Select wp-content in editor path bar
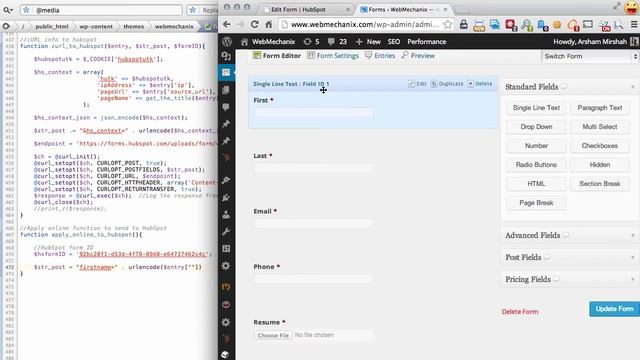The width and height of the screenshot is (640, 360). [x=96, y=27]
